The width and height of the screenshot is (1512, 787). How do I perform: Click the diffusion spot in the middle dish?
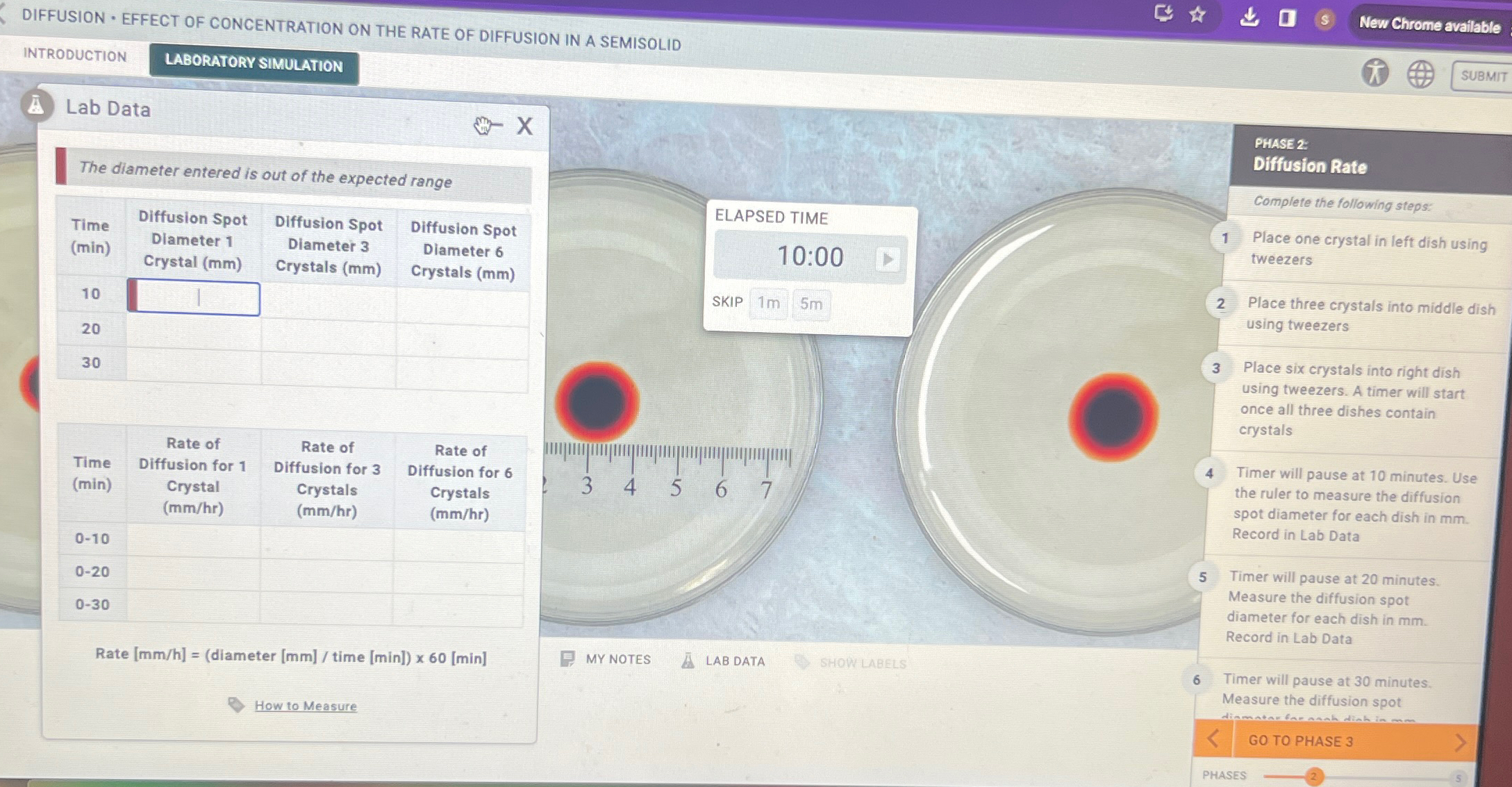(x=597, y=401)
